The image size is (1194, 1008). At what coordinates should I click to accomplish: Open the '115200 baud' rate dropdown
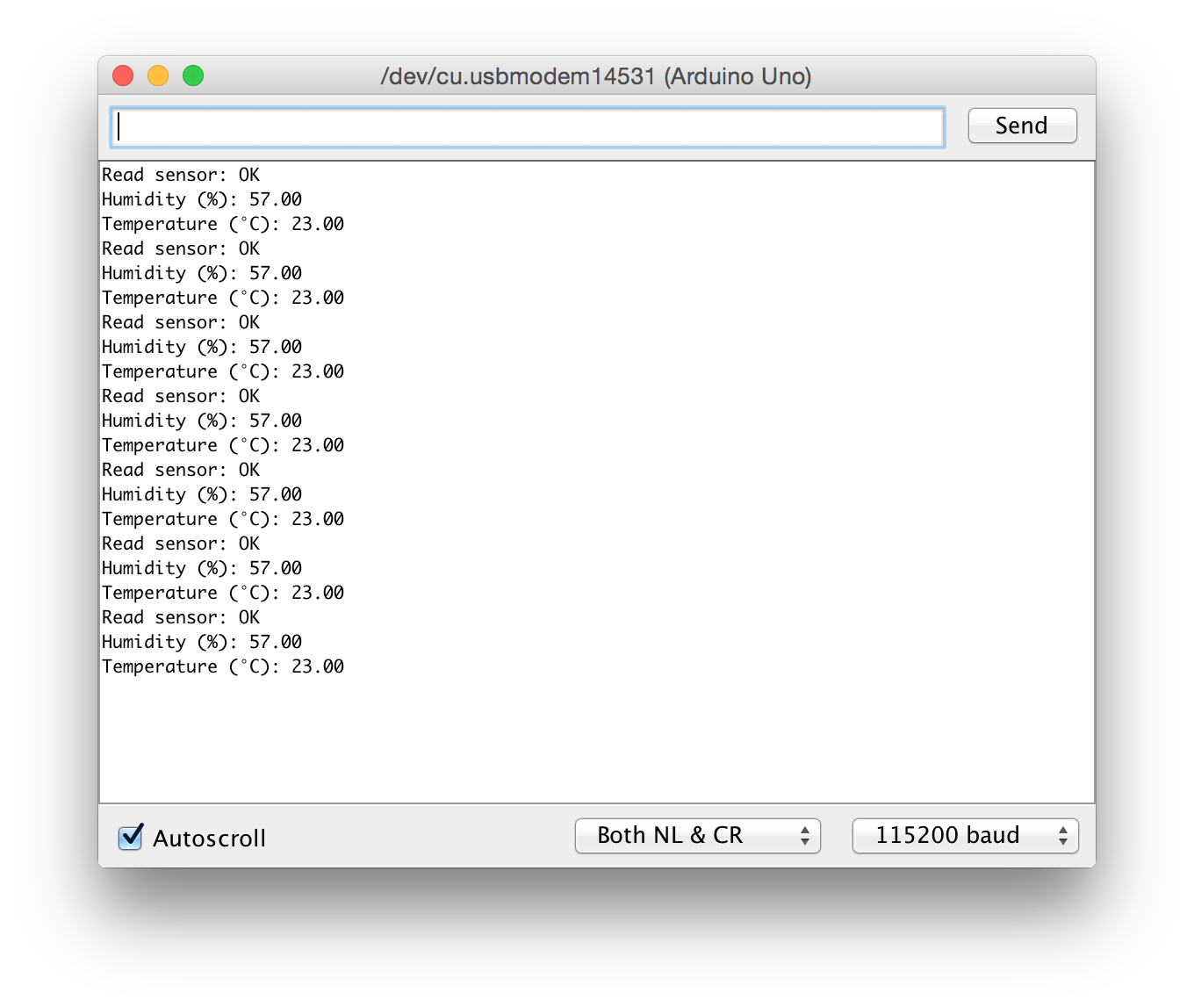[x=965, y=836]
